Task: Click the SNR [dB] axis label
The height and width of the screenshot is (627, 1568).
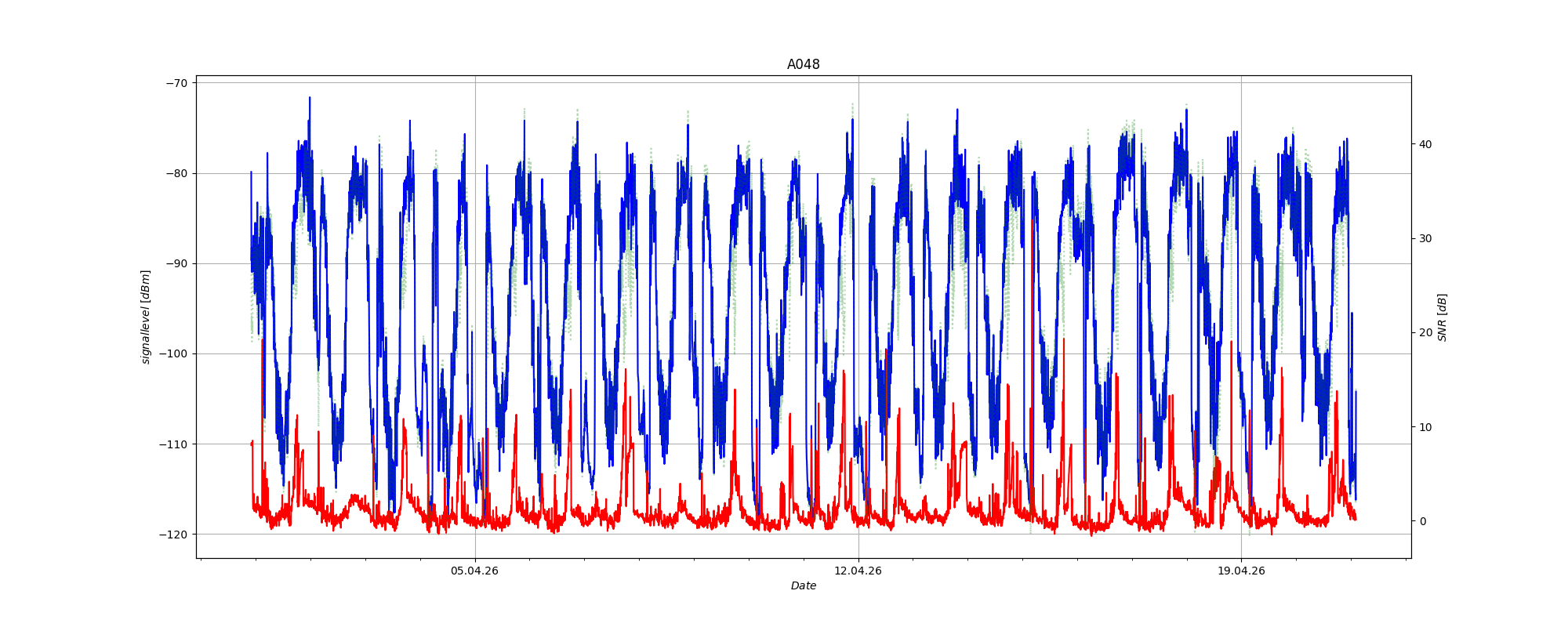Action: (1442, 317)
